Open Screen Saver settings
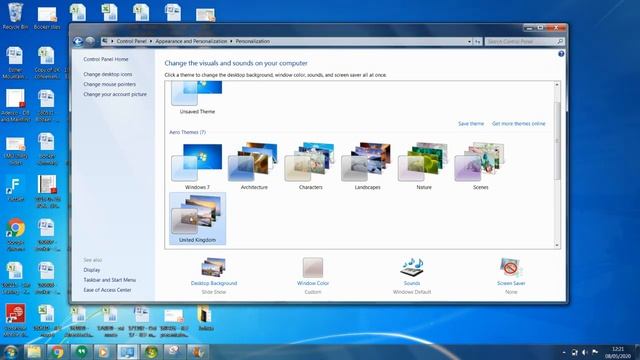Viewport: 640px width, 360px height. tap(511, 276)
